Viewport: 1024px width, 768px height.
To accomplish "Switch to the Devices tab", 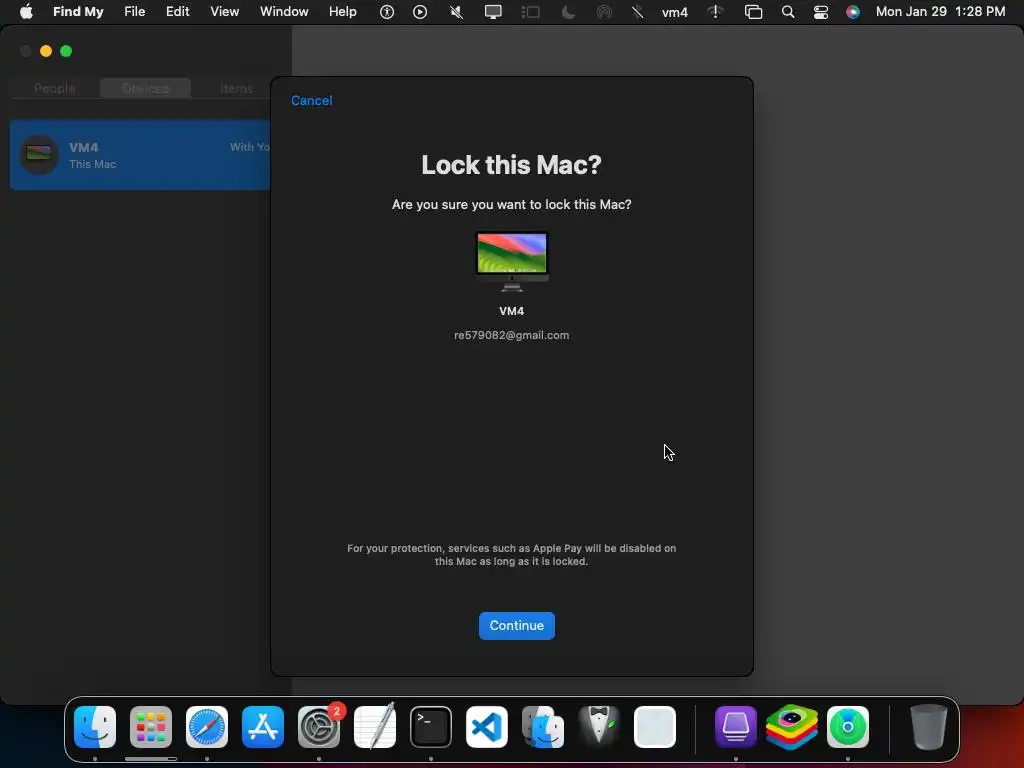I will [146, 88].
